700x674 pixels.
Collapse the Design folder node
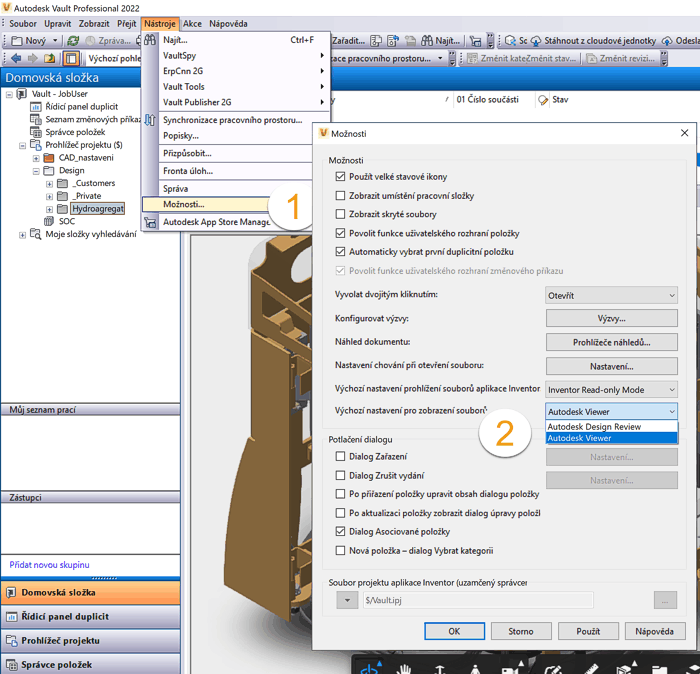(x=36, y=171)
